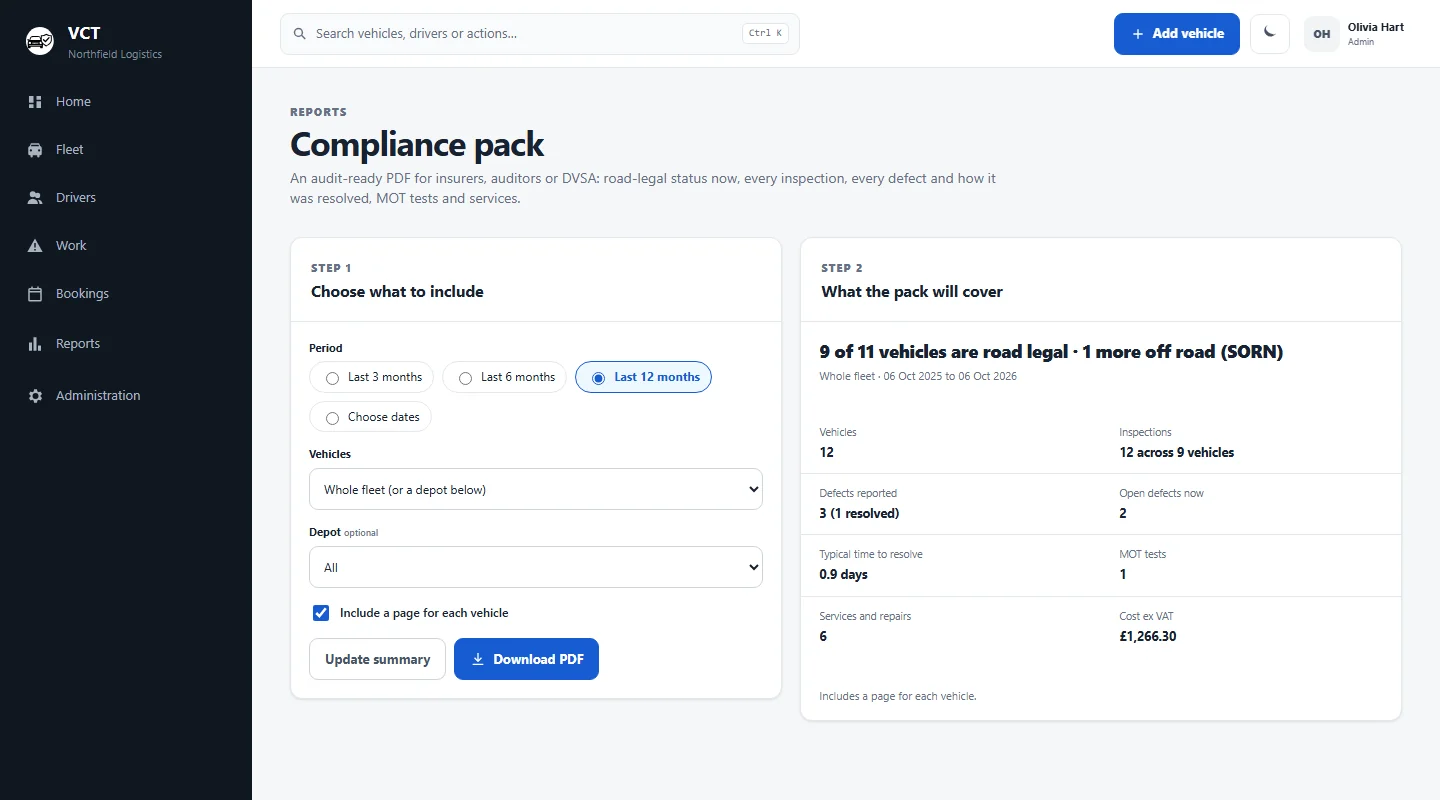Viewport: 1440px width, 800px height.
Task: Open the Administration menu label
Action: [98, 396]
